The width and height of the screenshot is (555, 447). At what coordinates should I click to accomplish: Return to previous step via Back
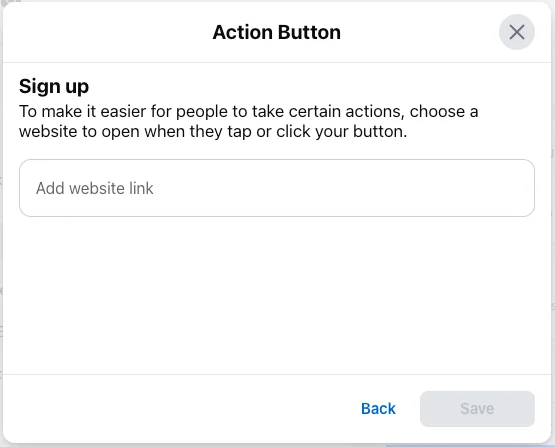pos(378,408)
